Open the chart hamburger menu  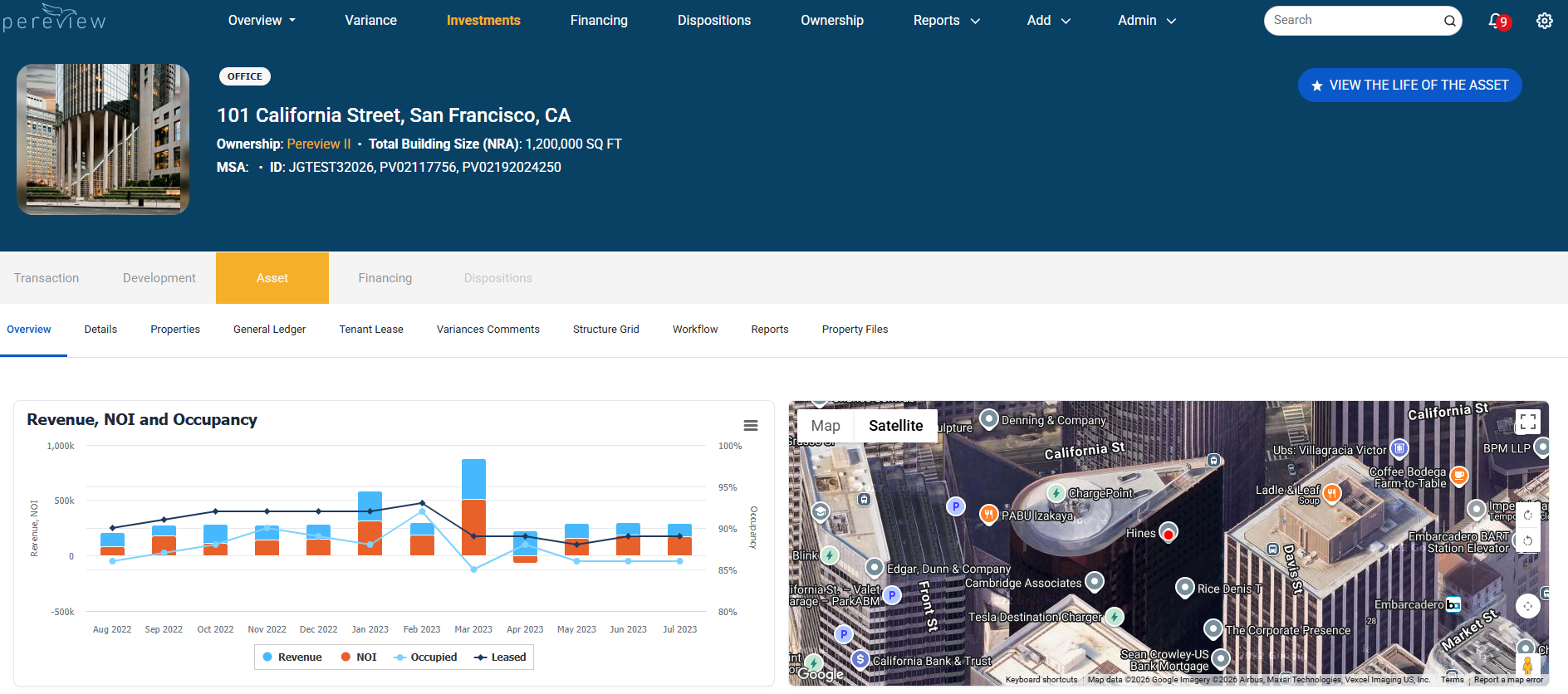pos(751,426)
